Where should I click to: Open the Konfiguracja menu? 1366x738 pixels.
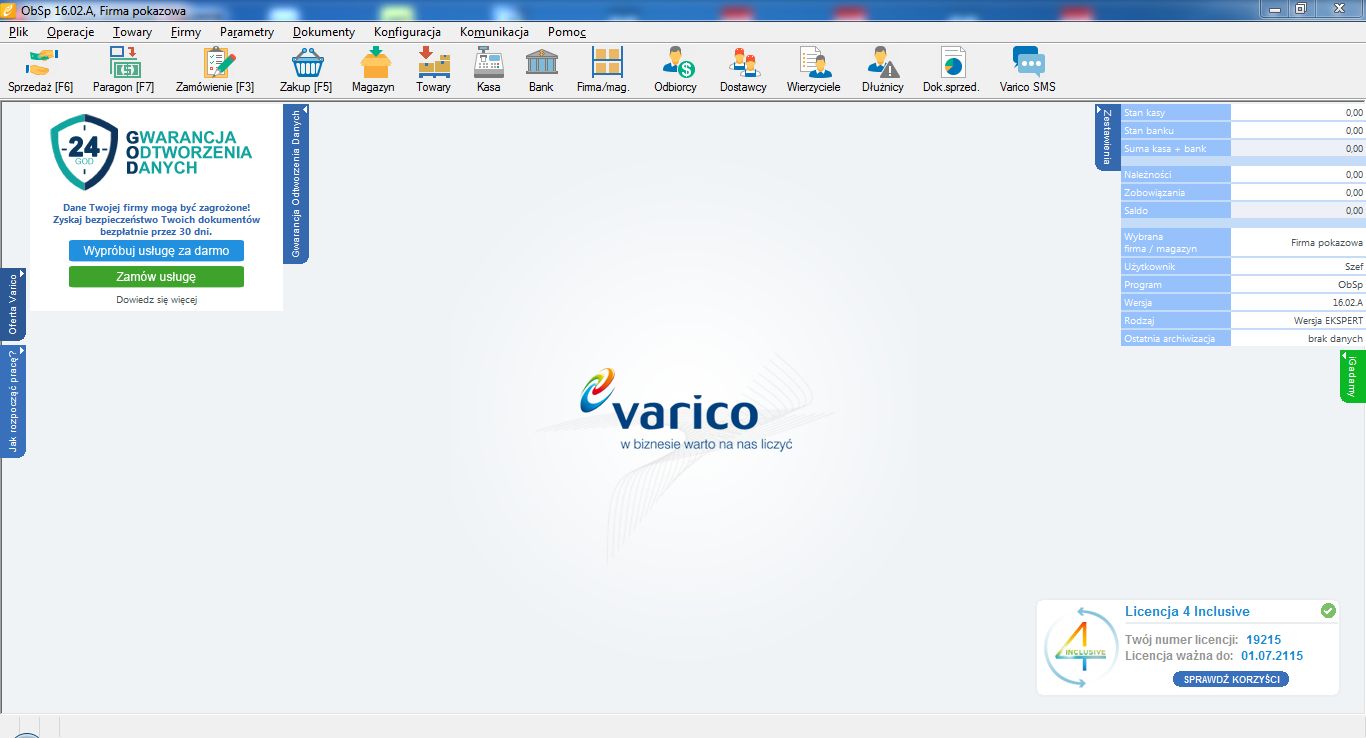point(407,32)
